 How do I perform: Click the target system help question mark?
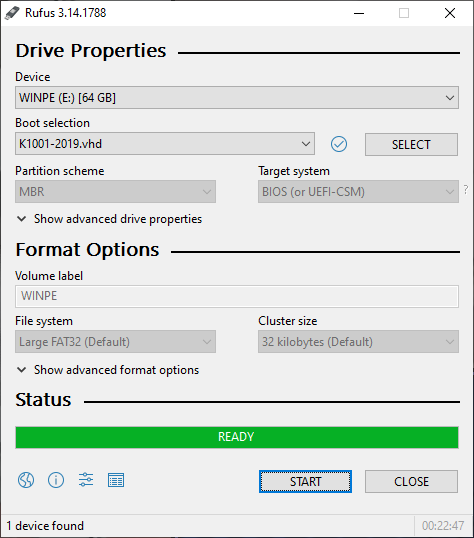pos(466,189)
